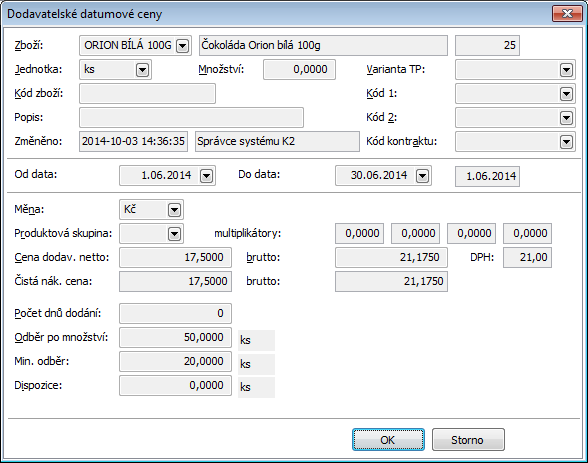This screenshot has width=588, height=463.
Task: Open the Od data date picker
Action: coord(207,175)
